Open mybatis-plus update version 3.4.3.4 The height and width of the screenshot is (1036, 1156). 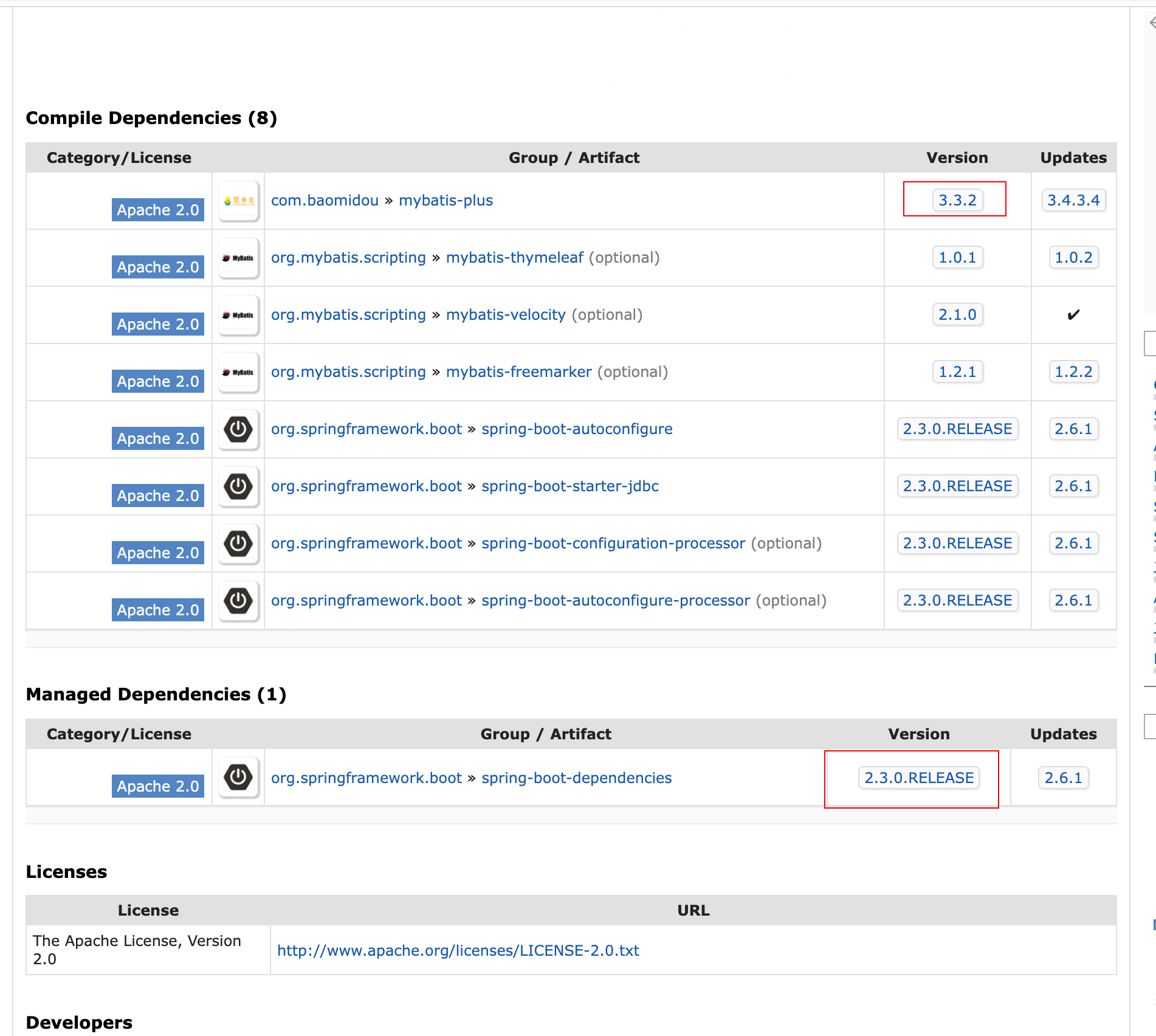click(x=1073, y=200)
